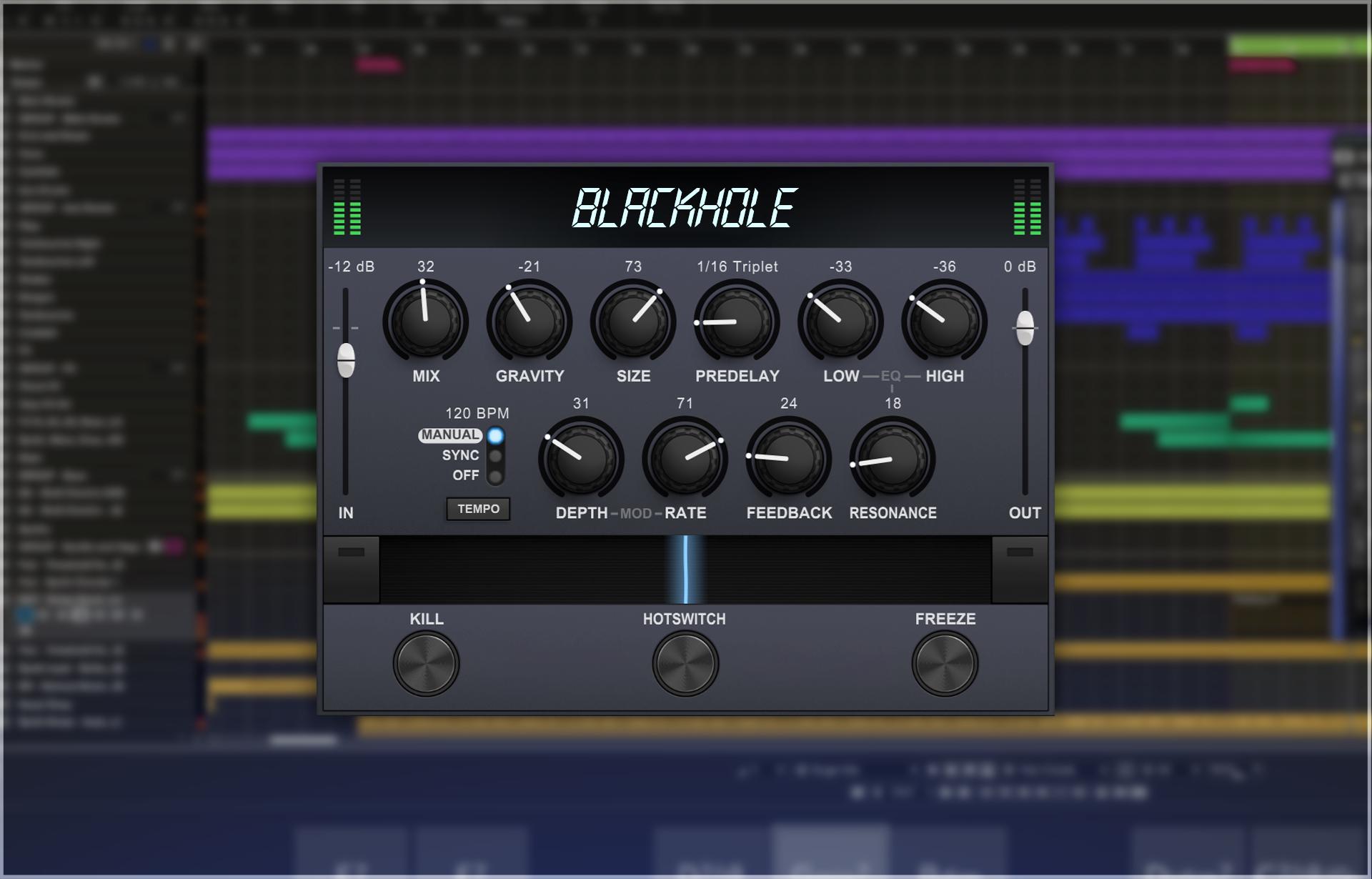Click the -12 dB input value
This screenshot has width=1372, height=879.
351,267
